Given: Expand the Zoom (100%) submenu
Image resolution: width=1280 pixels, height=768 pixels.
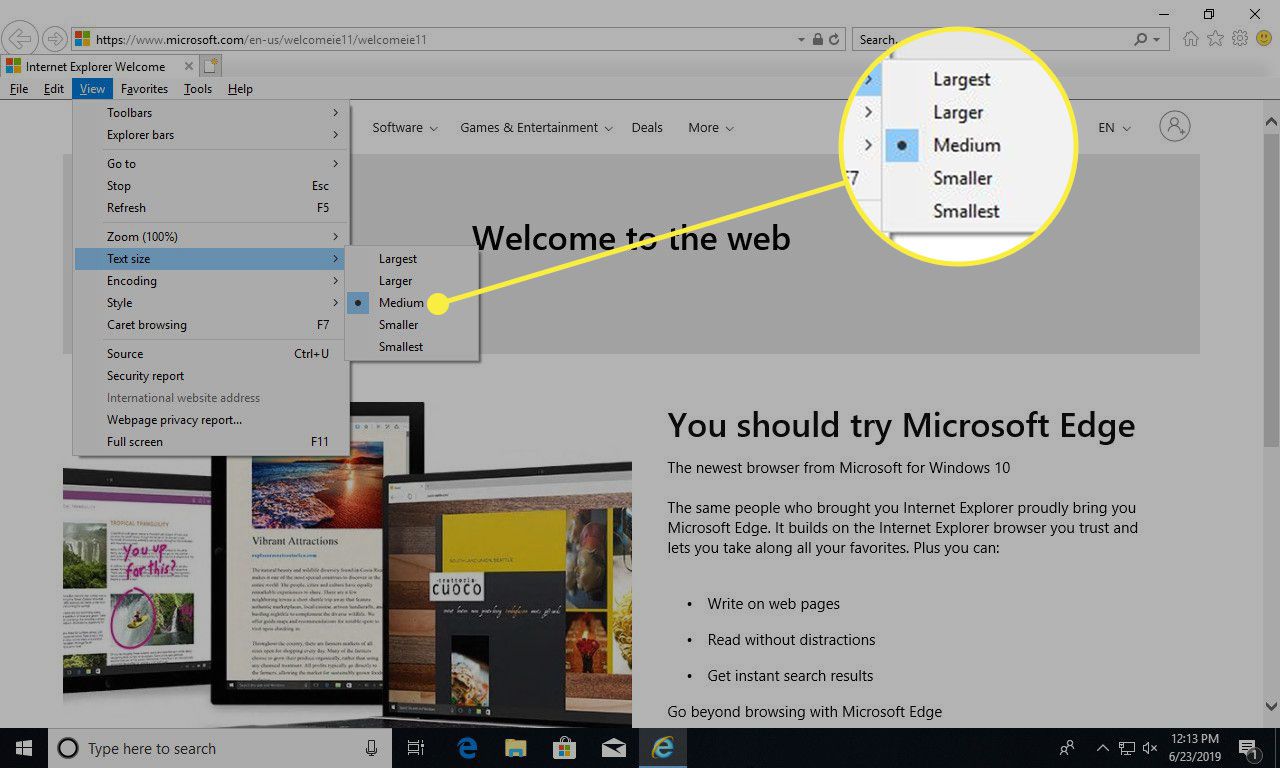Looking at the screenshot, I should [211, 237].
